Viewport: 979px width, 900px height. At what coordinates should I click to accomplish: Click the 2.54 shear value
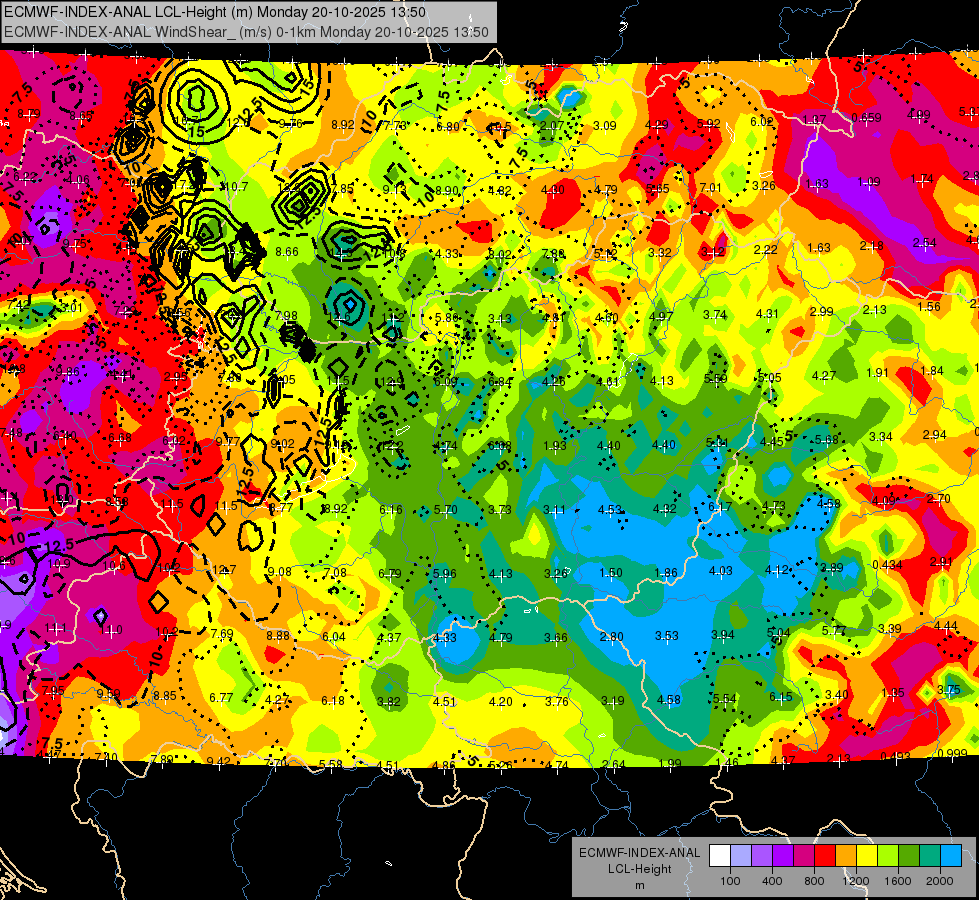924,242
